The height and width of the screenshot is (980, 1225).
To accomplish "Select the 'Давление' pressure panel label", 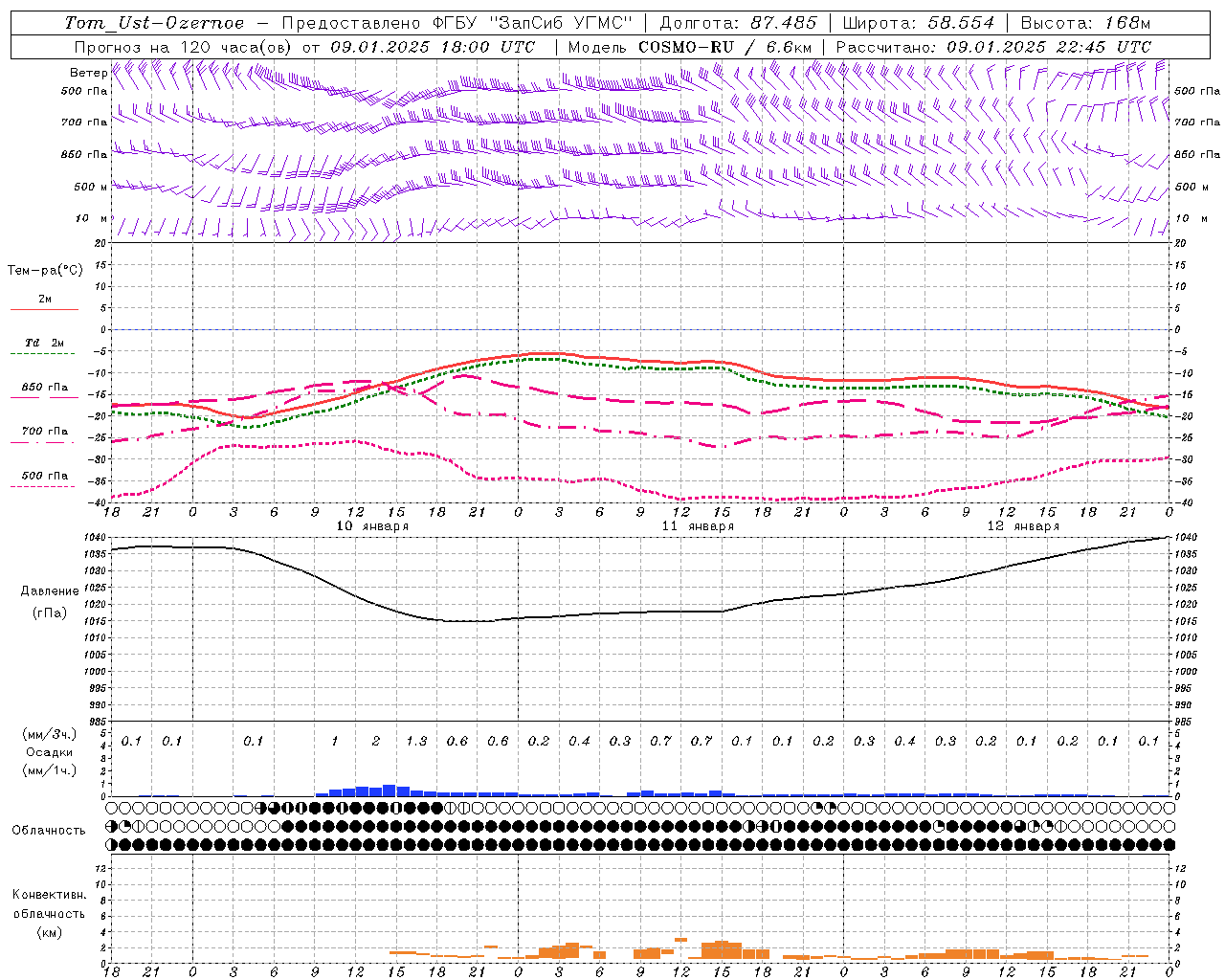I will click(50, 591).
